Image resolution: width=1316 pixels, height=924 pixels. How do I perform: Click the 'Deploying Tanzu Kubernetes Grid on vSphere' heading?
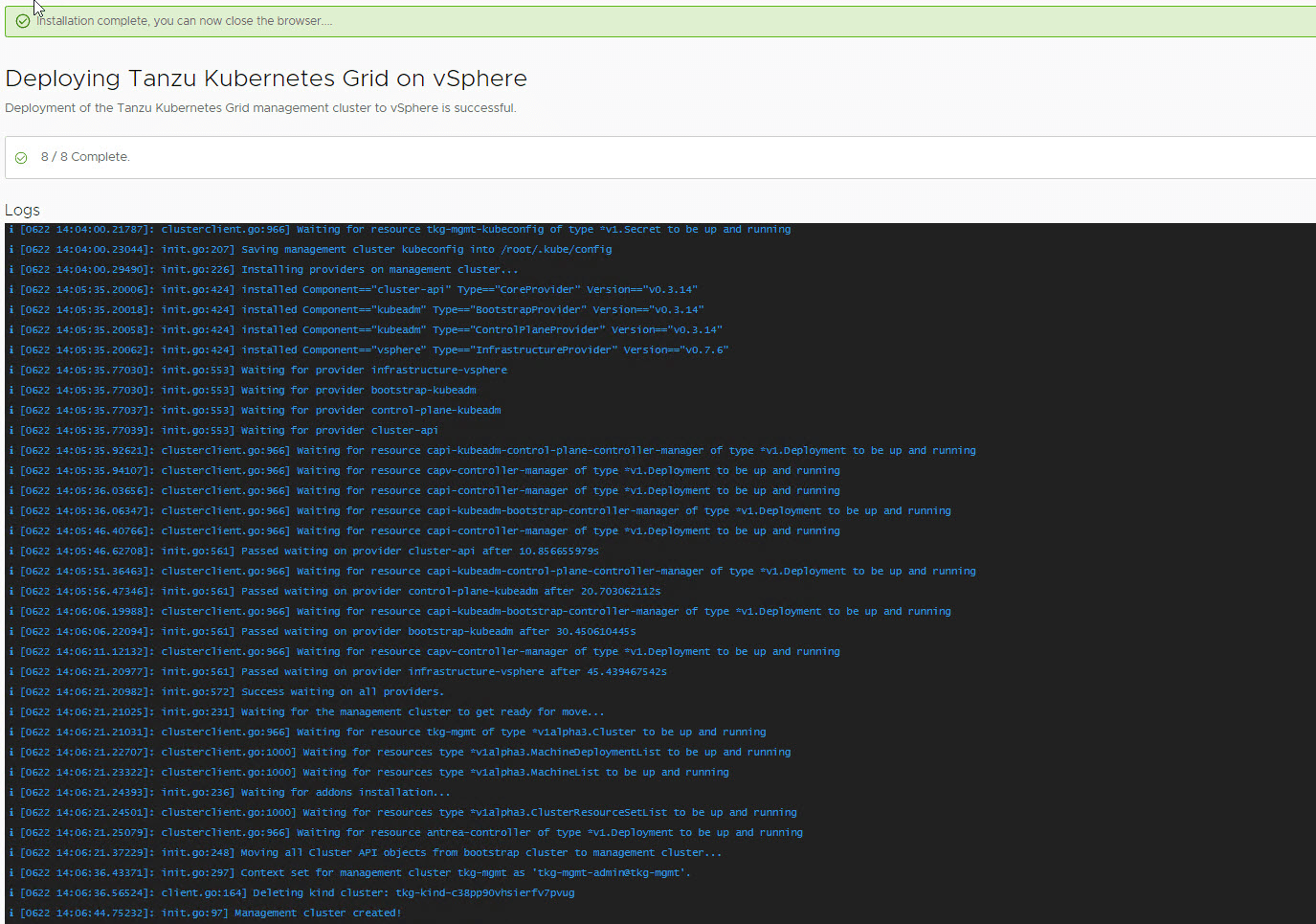266,79
